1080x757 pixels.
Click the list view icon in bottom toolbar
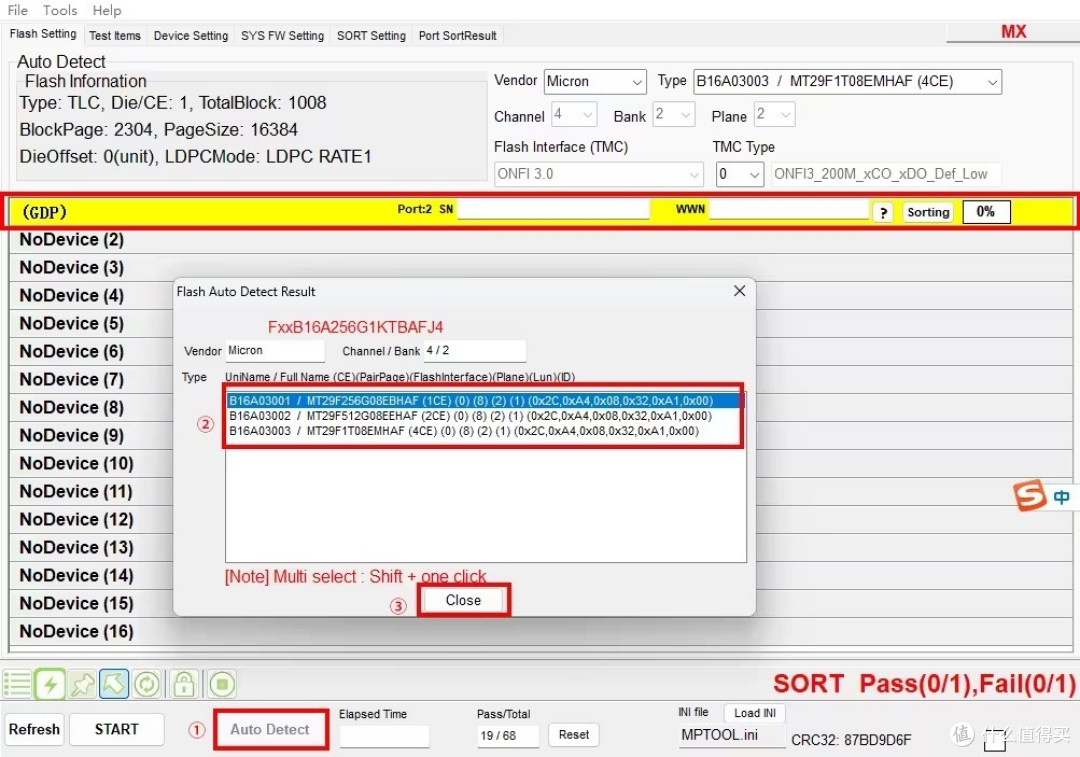pyautogui.click(x=17, y=685)
